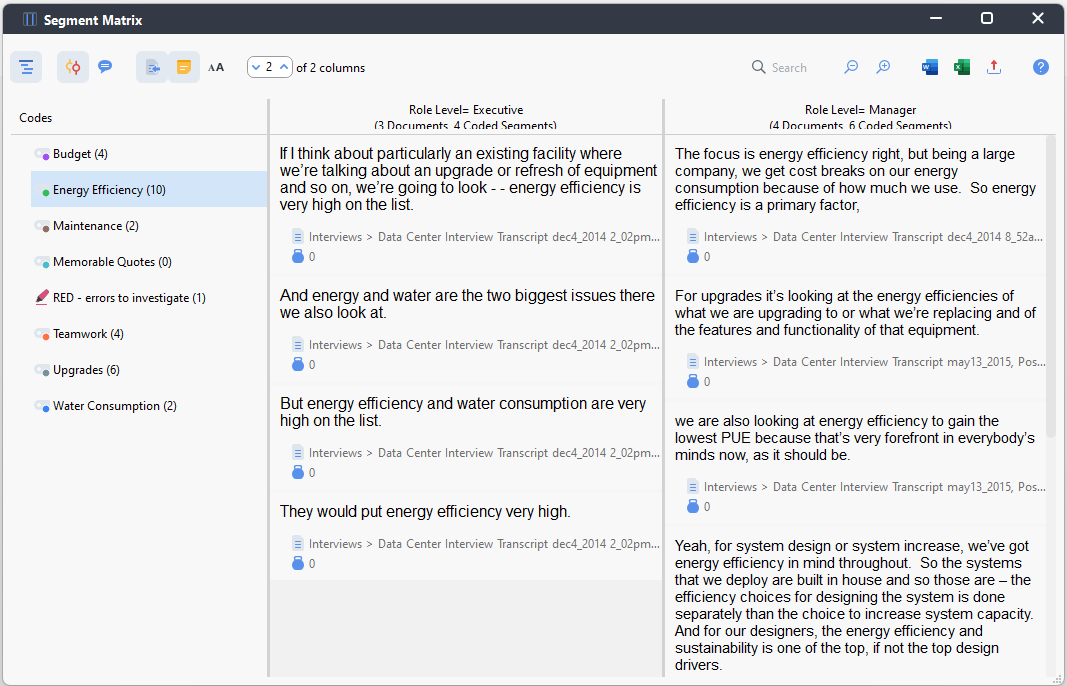
Task: Select RED - errors to investigate code
Action: (149, 298)
